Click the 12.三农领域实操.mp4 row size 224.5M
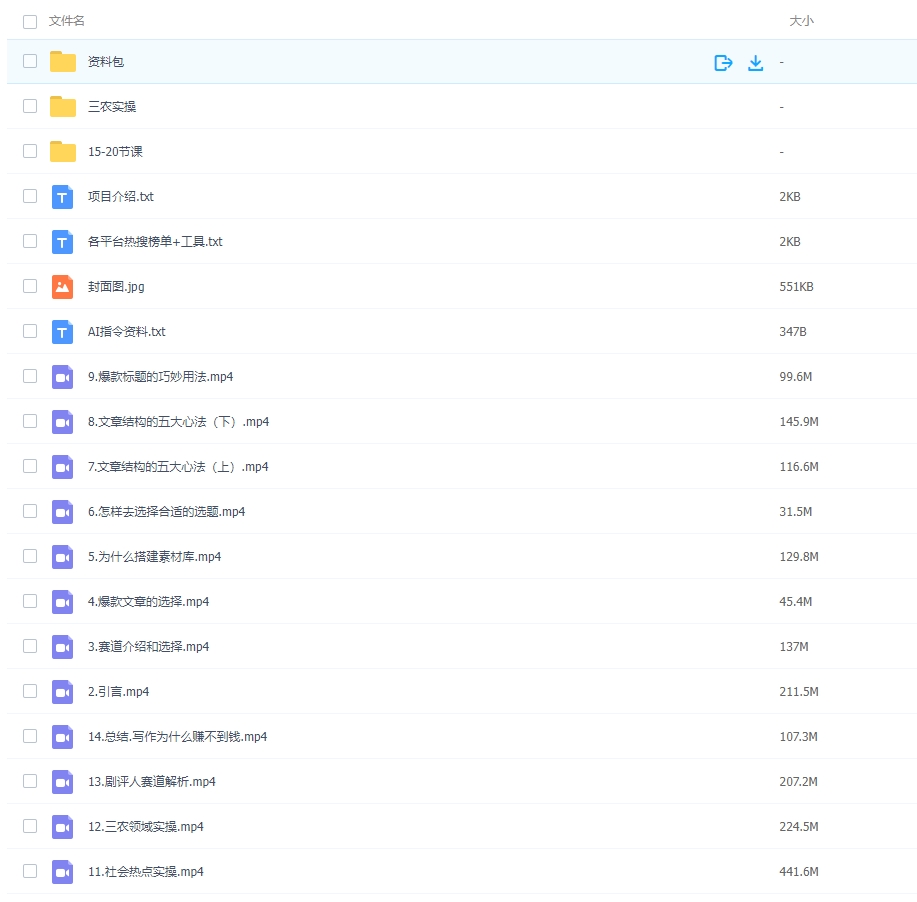Viewport: 917px width, 902px height. point(798,827)
